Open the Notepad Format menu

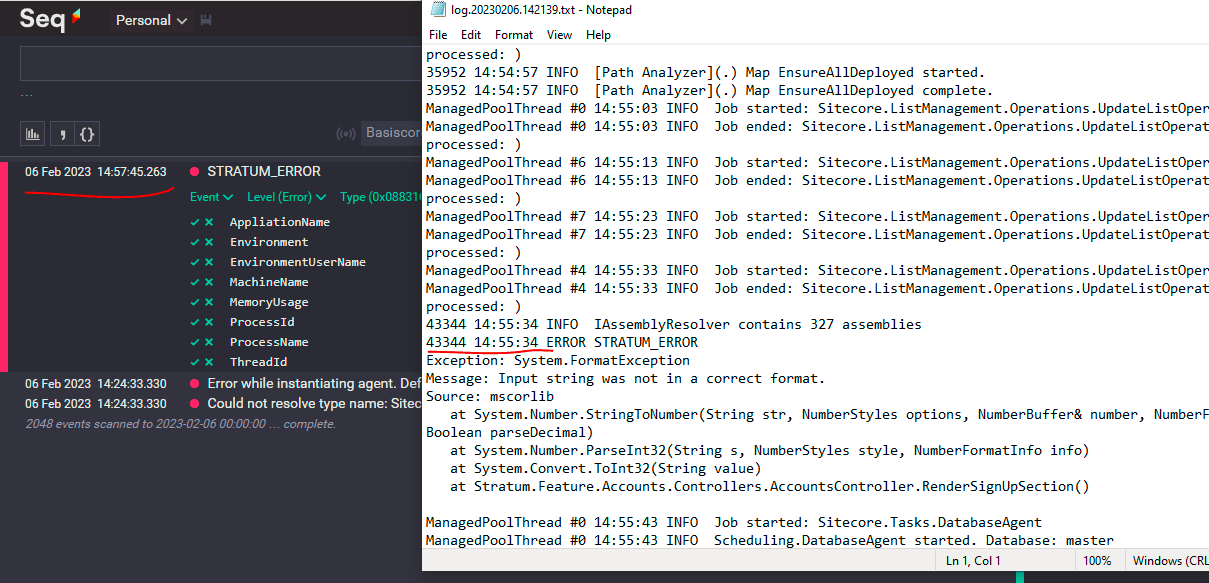coord(514,35)
